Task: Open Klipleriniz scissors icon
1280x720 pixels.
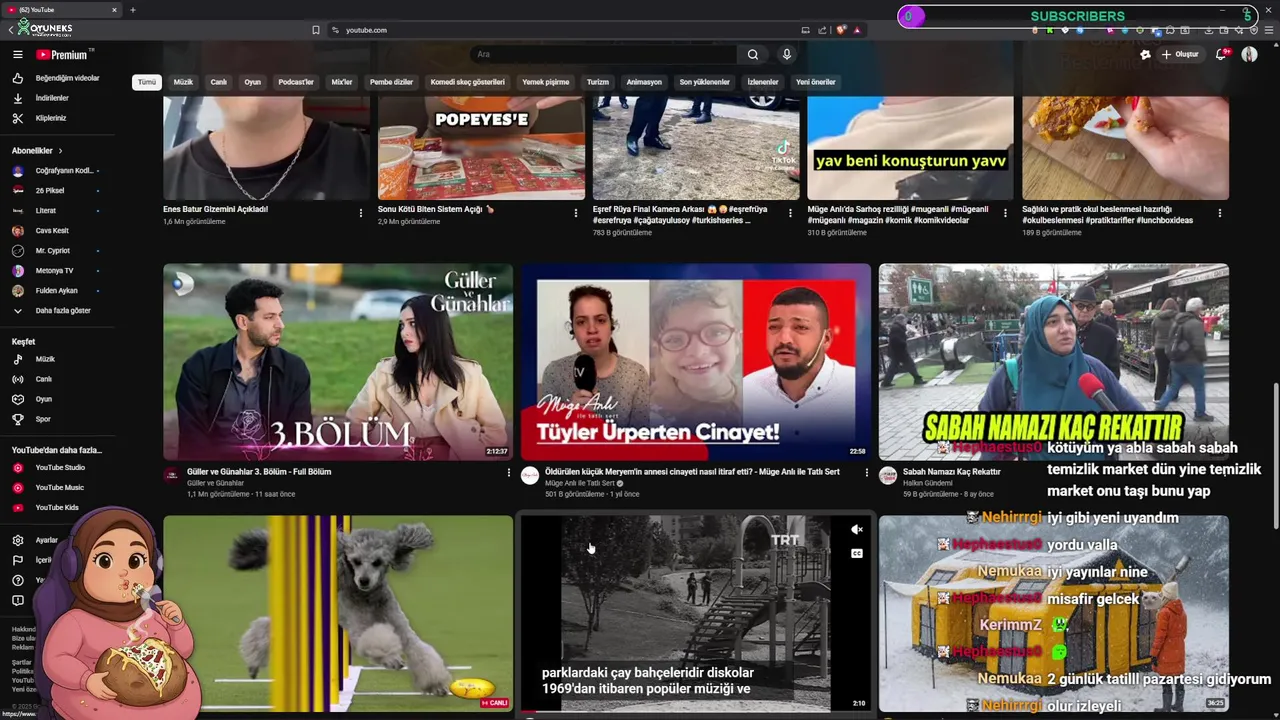Action: point(17,118)
